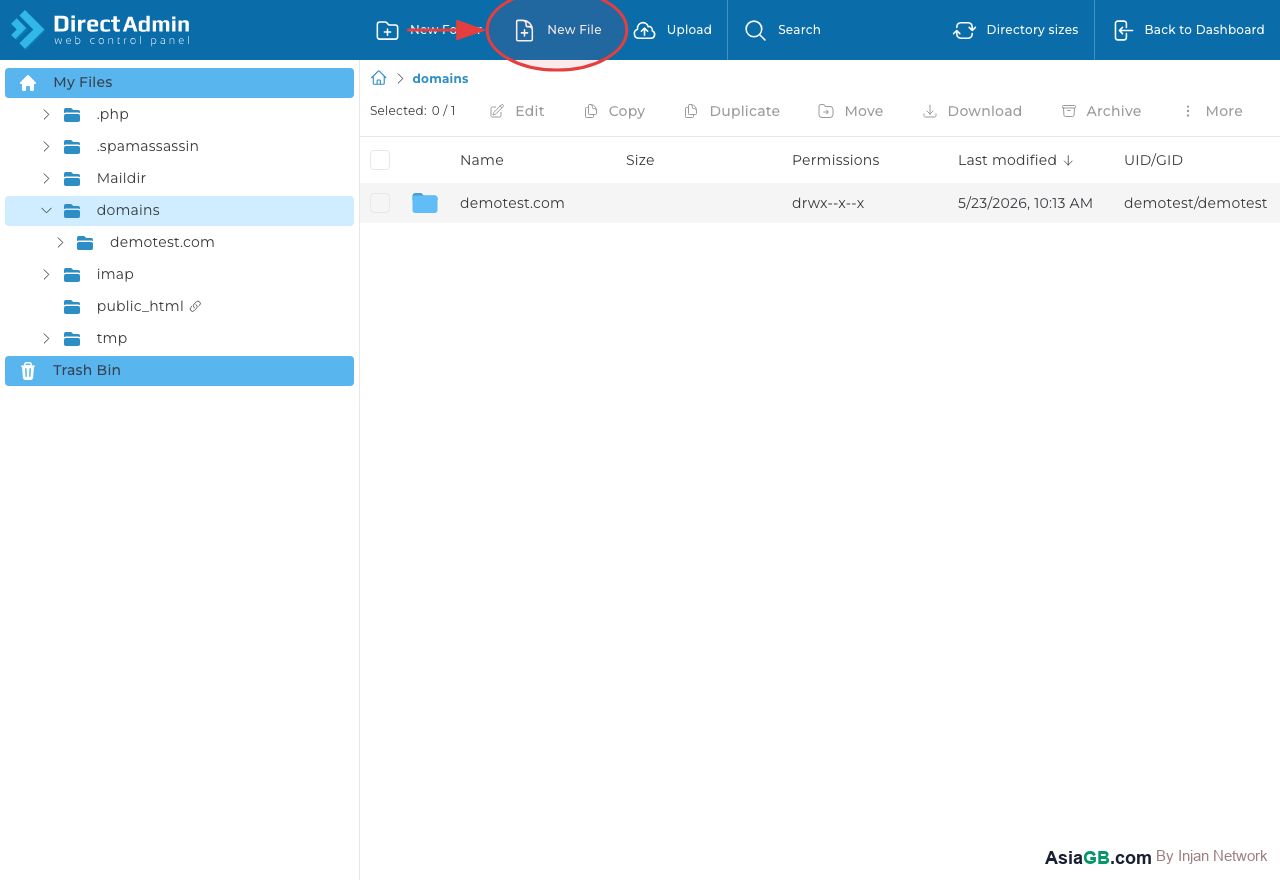
Task: Expand the .php folder chevron
Action: (x=46, y=115)
